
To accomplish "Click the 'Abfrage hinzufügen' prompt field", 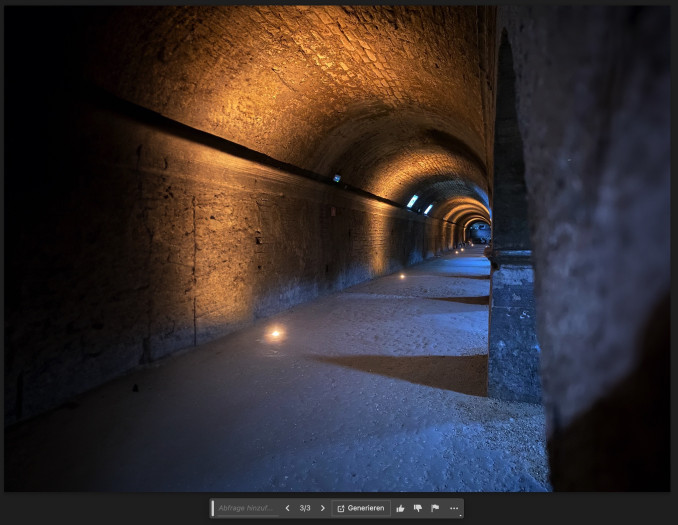I will pos(245,508).
